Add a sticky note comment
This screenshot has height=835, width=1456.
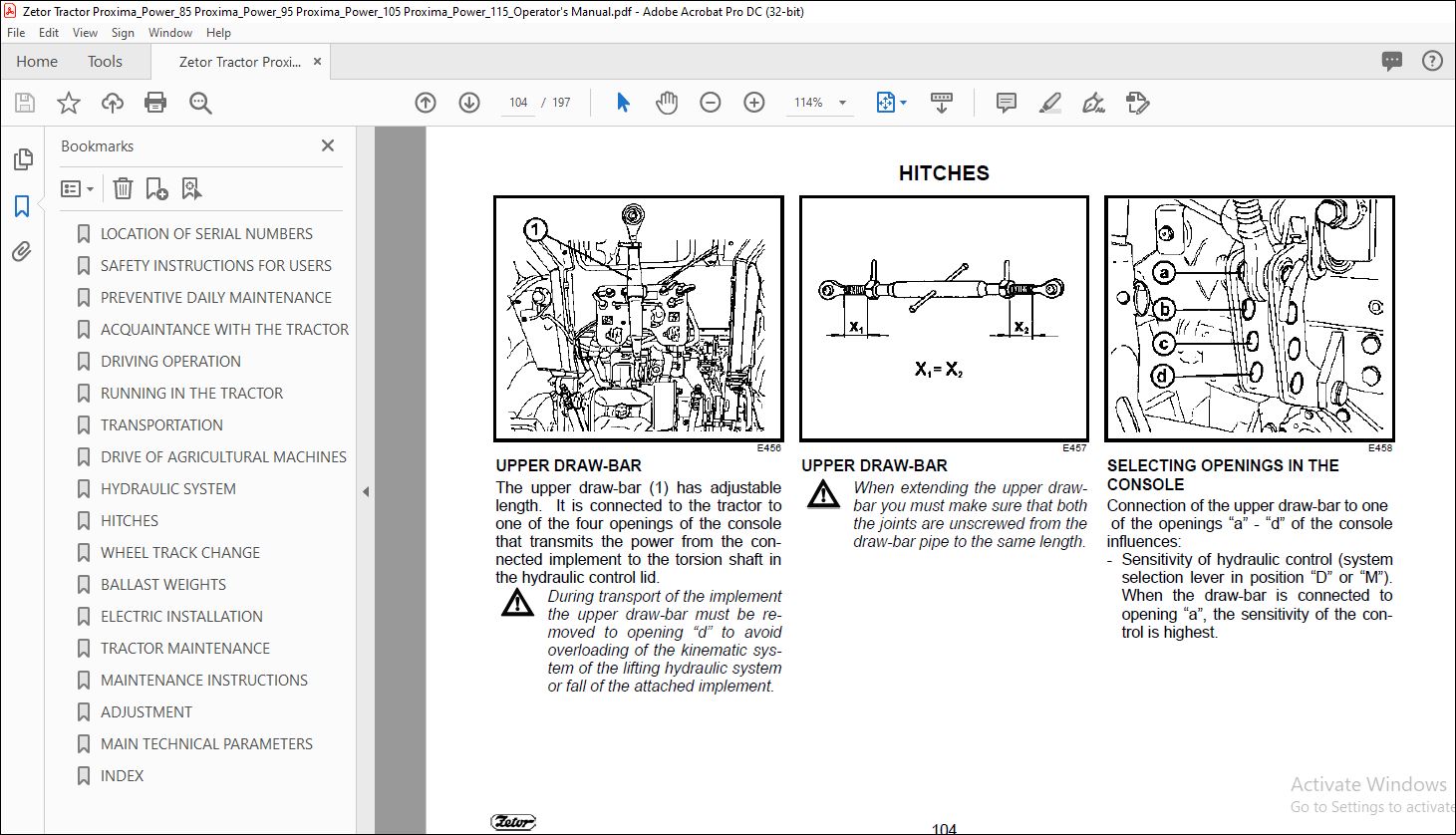click(x=1007, y=103)
